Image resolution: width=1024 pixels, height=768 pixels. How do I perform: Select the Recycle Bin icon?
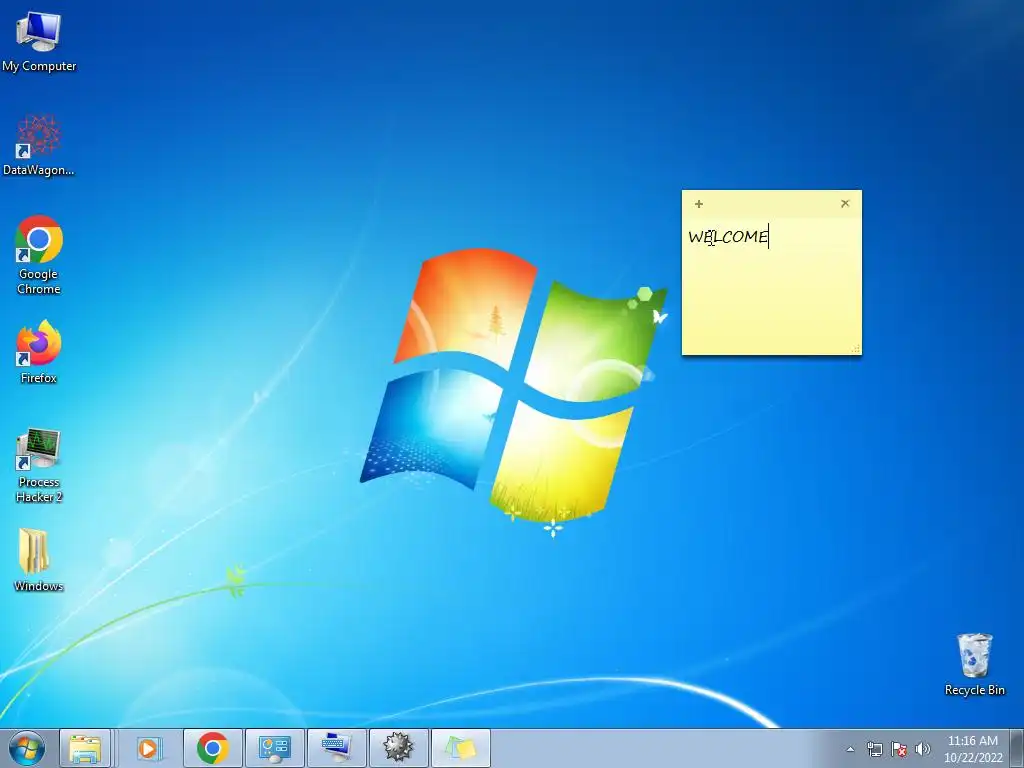pos(974,664)
